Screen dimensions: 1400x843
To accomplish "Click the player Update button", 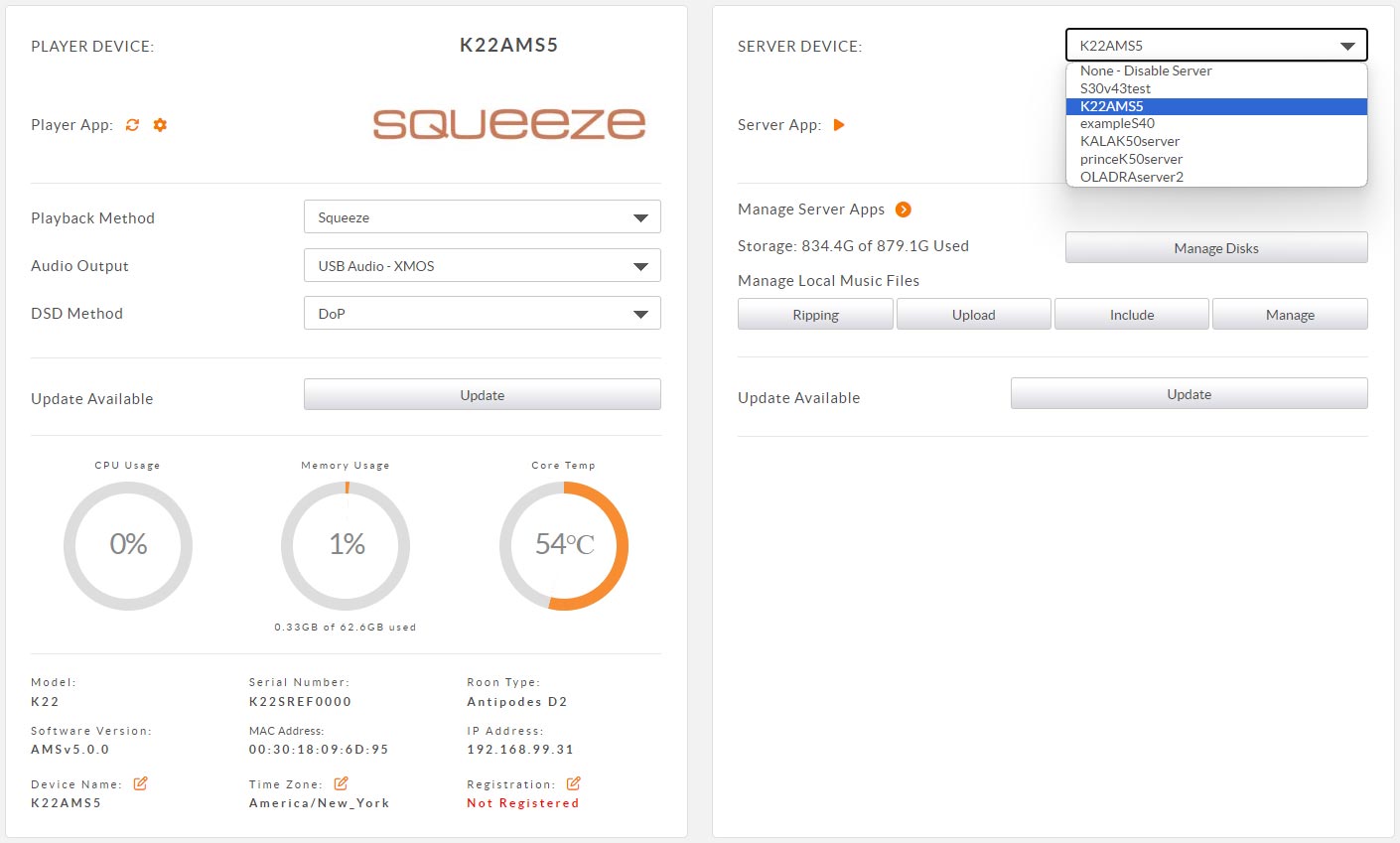I will [x=483, y=395].
